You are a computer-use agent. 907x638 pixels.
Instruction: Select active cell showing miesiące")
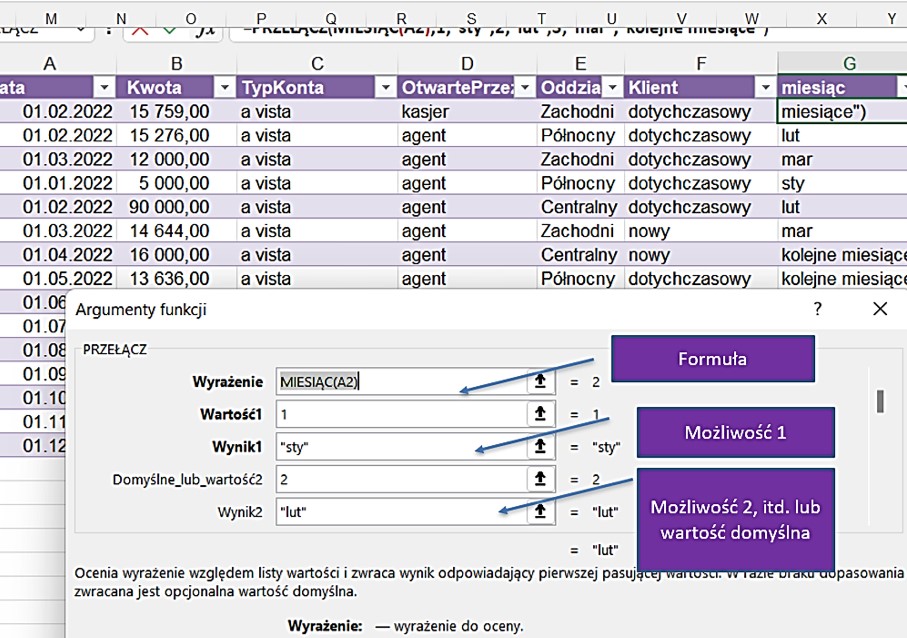tap(842, 111)
